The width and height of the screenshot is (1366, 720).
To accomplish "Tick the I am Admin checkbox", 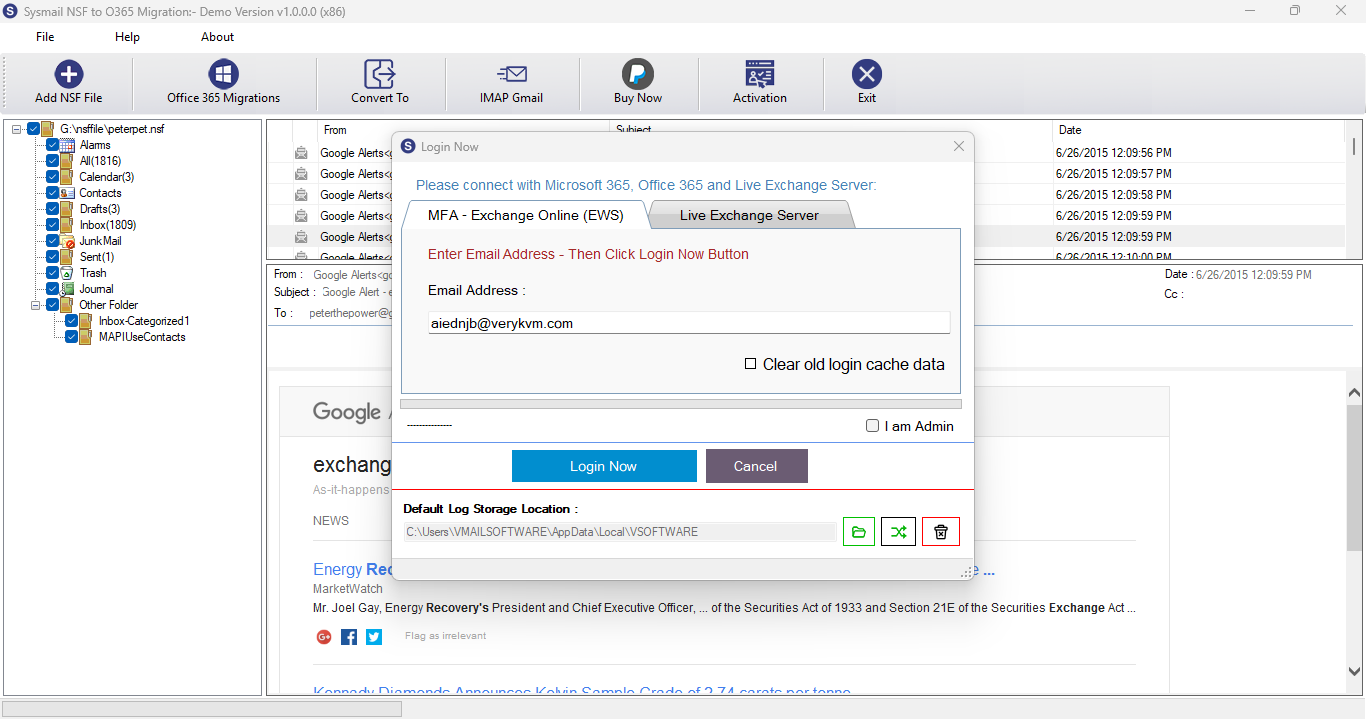I will [872, 426].
